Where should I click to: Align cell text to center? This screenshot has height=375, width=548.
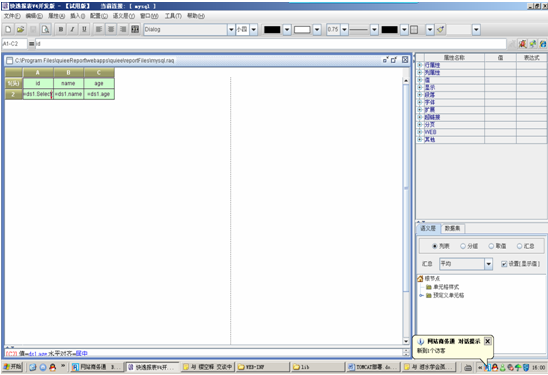(x=111, y=29)
